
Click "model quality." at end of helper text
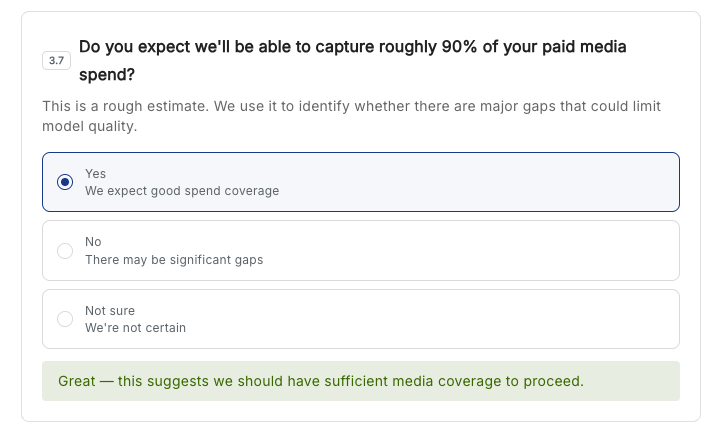[90, 126]
